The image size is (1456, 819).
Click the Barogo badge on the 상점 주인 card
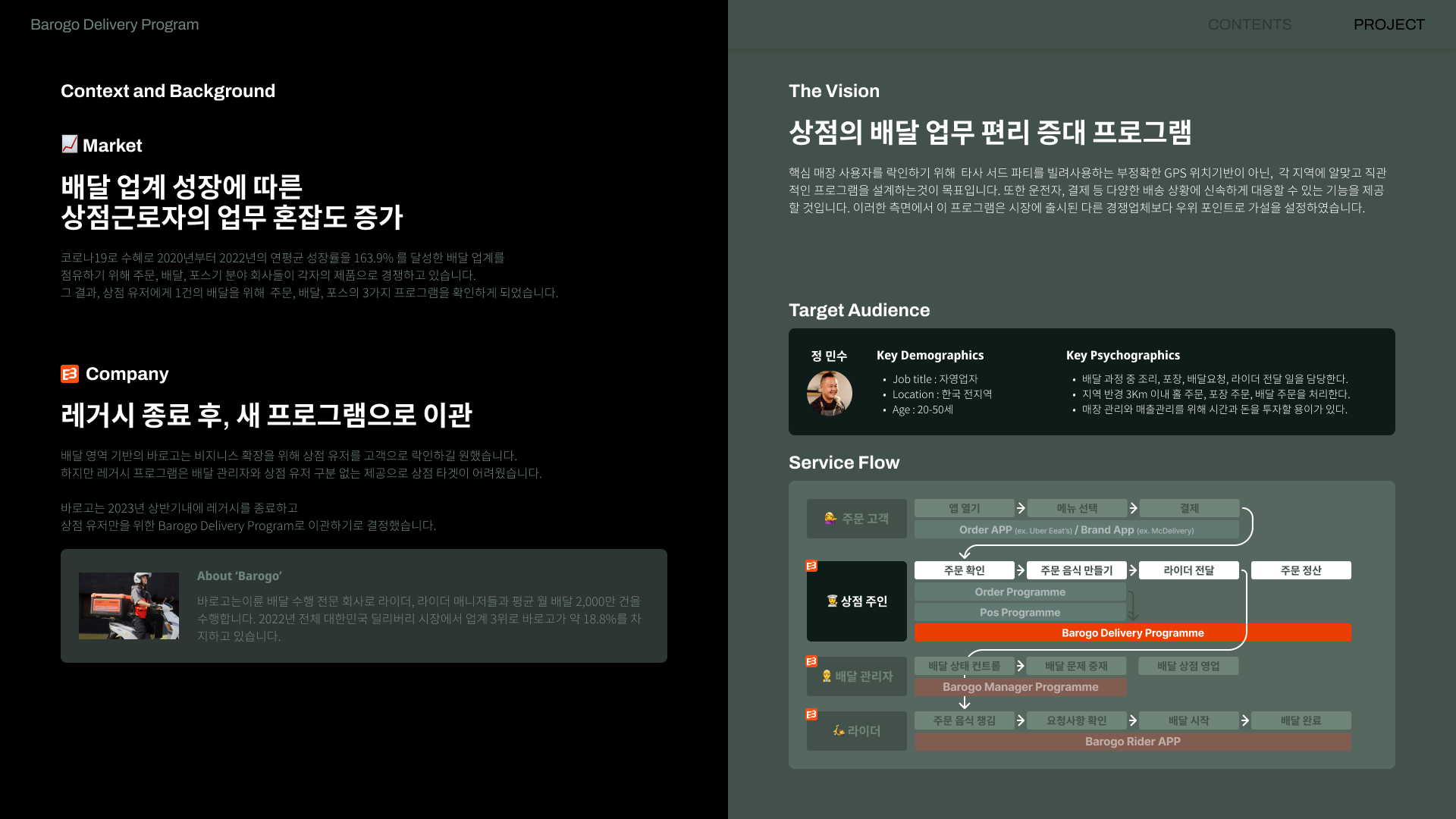click(x=811, y=566)
